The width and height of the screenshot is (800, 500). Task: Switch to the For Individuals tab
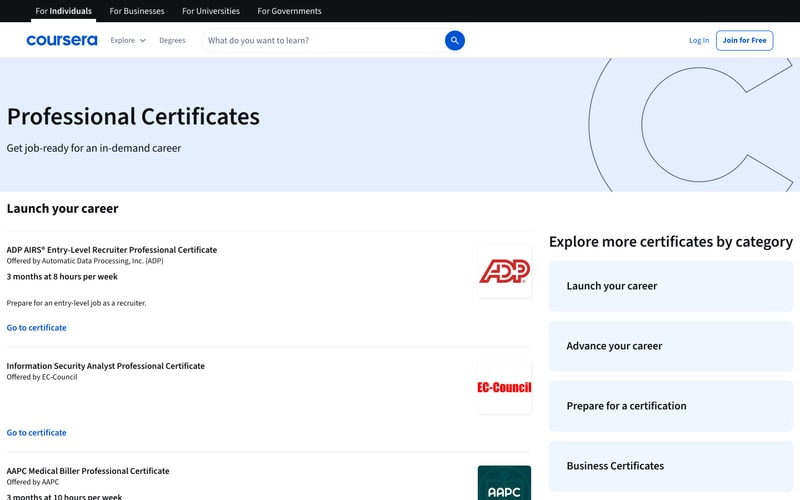(63, 11)
